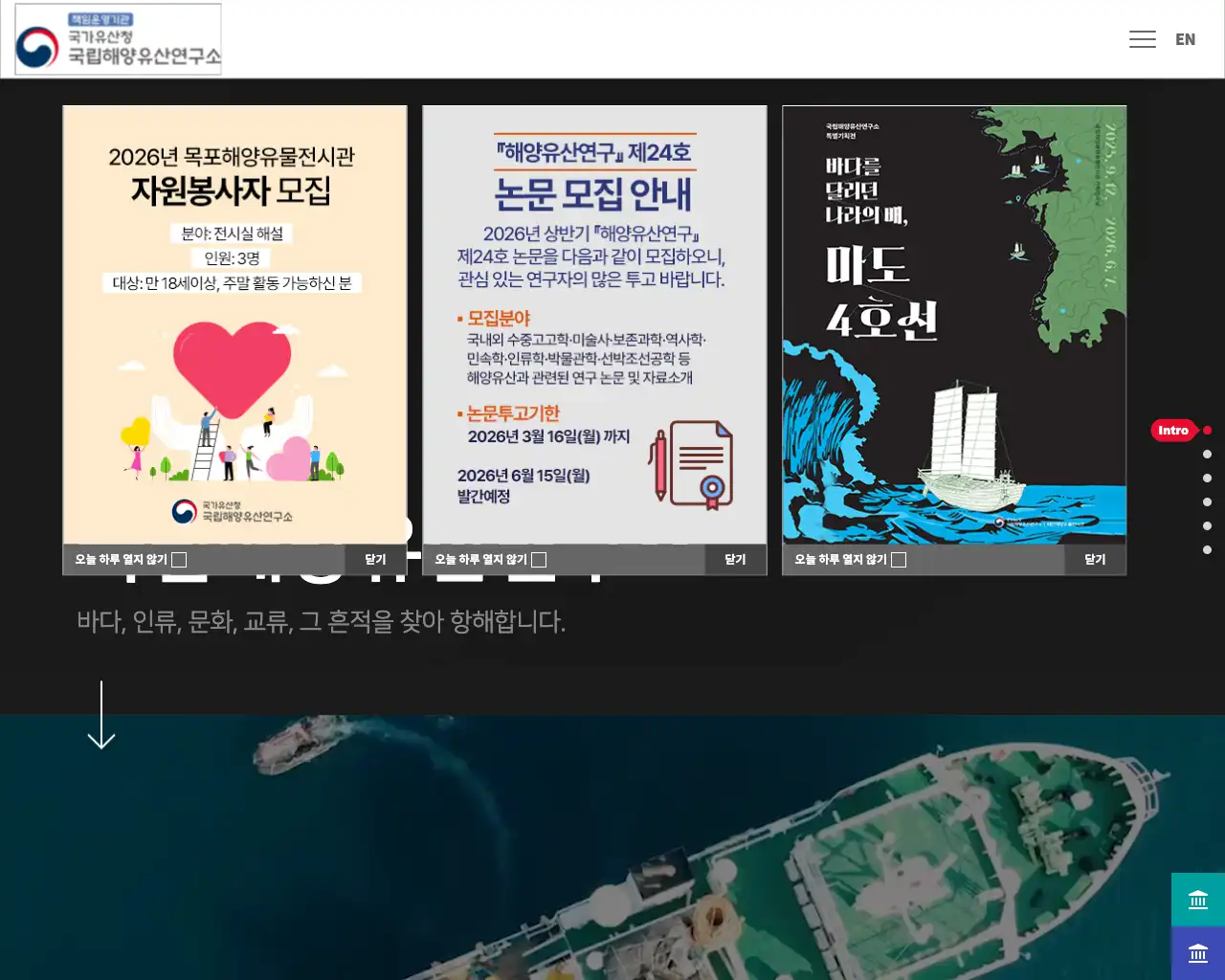Click the 2026 자원봉사자 모집 poster
Screen dimensions: 1225x980
(x=234, y=325)
